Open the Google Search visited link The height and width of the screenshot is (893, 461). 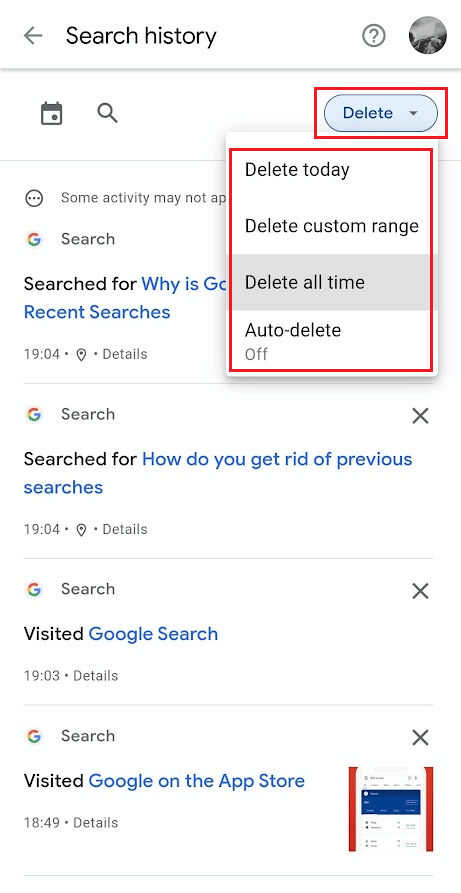[x=153, y=634]
